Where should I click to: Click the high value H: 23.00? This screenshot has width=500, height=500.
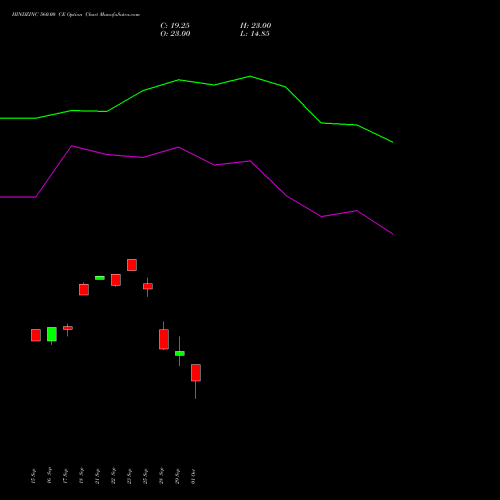256,26
